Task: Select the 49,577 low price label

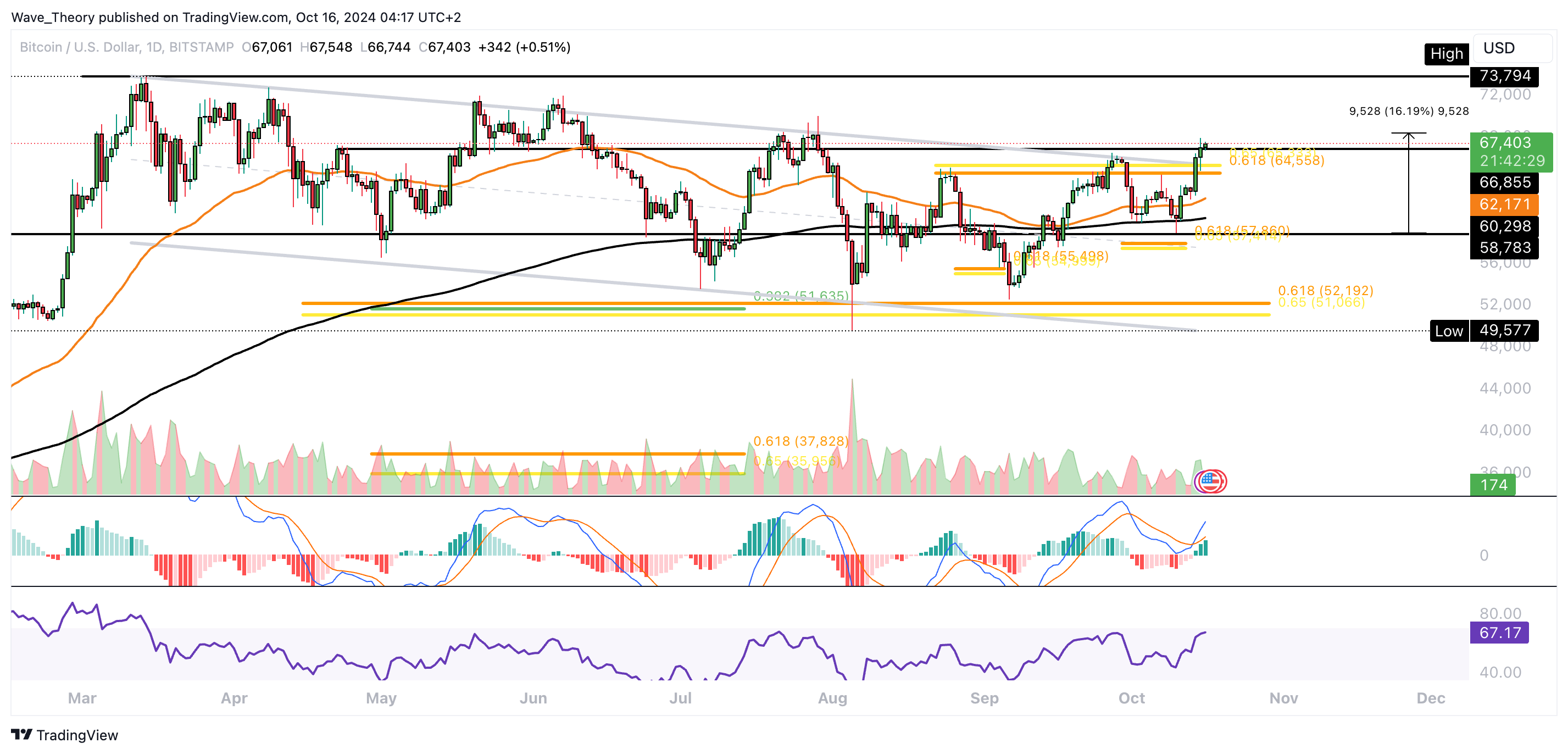Action: (x=1504, y=330)
